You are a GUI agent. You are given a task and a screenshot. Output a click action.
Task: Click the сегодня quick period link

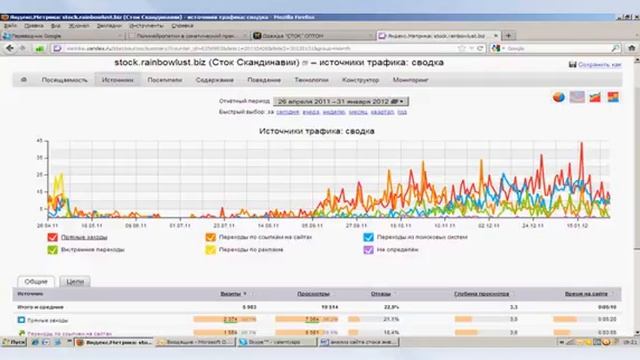(287, 112)
